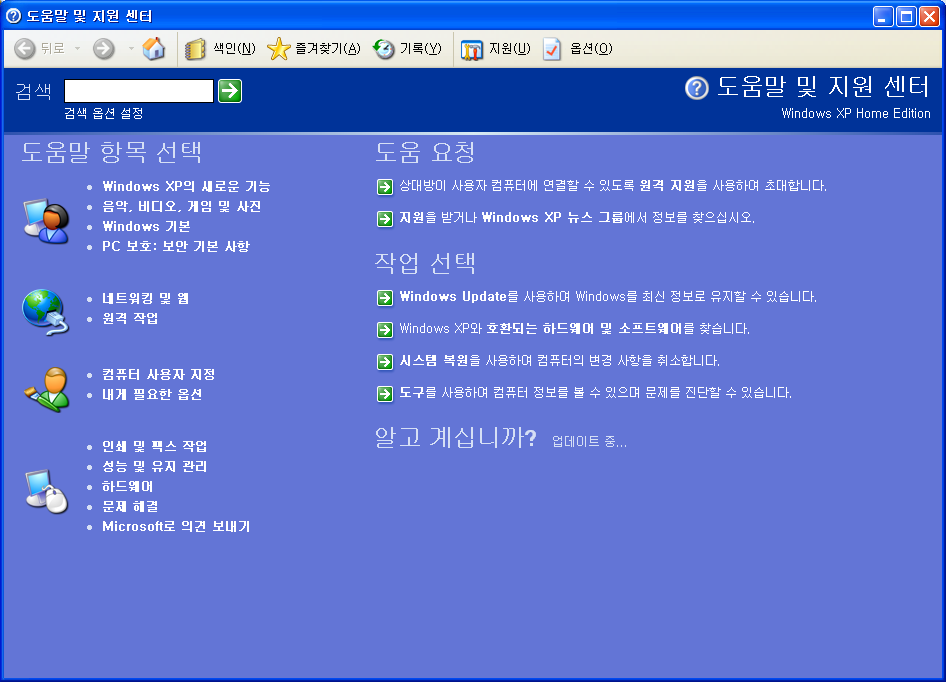Click the Back (뒤로) arrow icon
The width and height of the screenshot is (946, 682).
[x=25, y=48]
